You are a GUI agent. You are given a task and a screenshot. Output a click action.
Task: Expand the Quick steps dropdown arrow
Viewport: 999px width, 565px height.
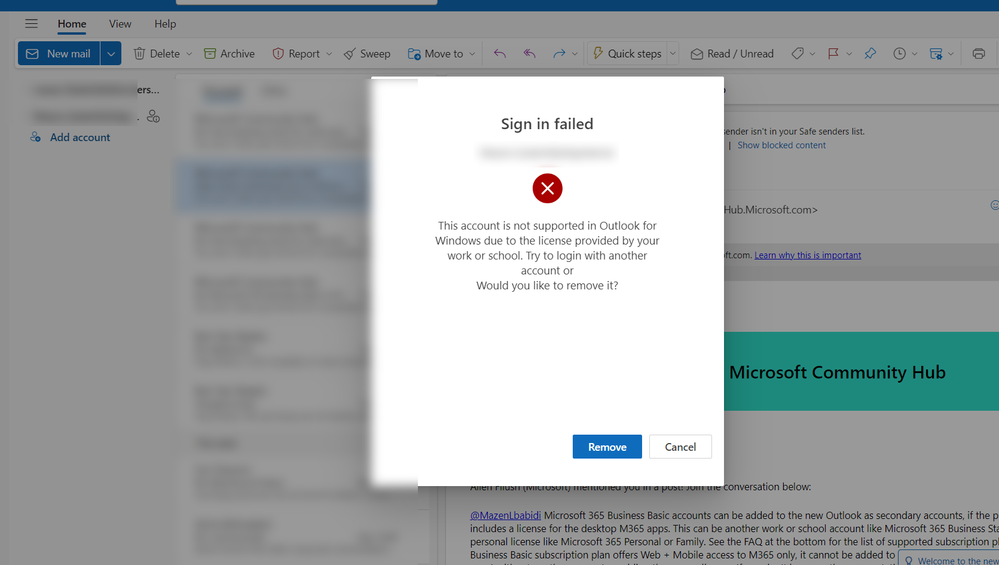click(x=673, y=54)
